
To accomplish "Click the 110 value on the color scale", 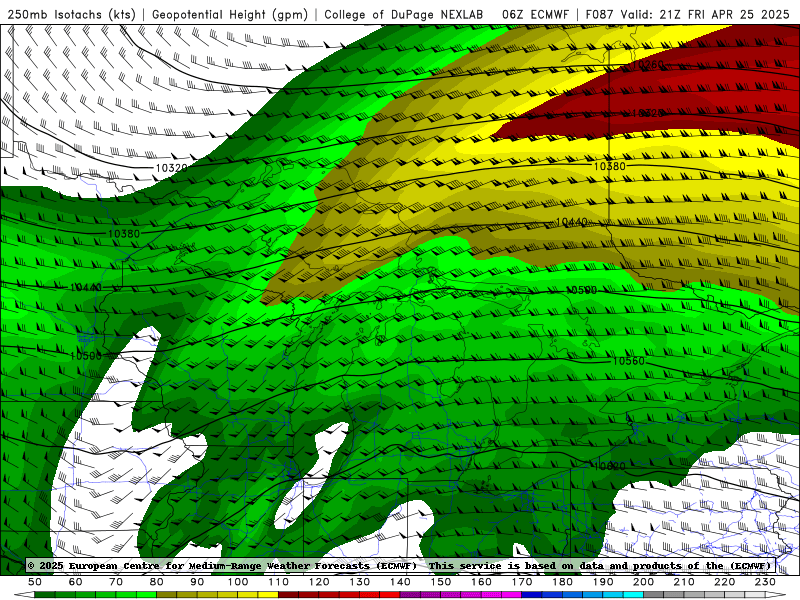I will tap(278, 582).
